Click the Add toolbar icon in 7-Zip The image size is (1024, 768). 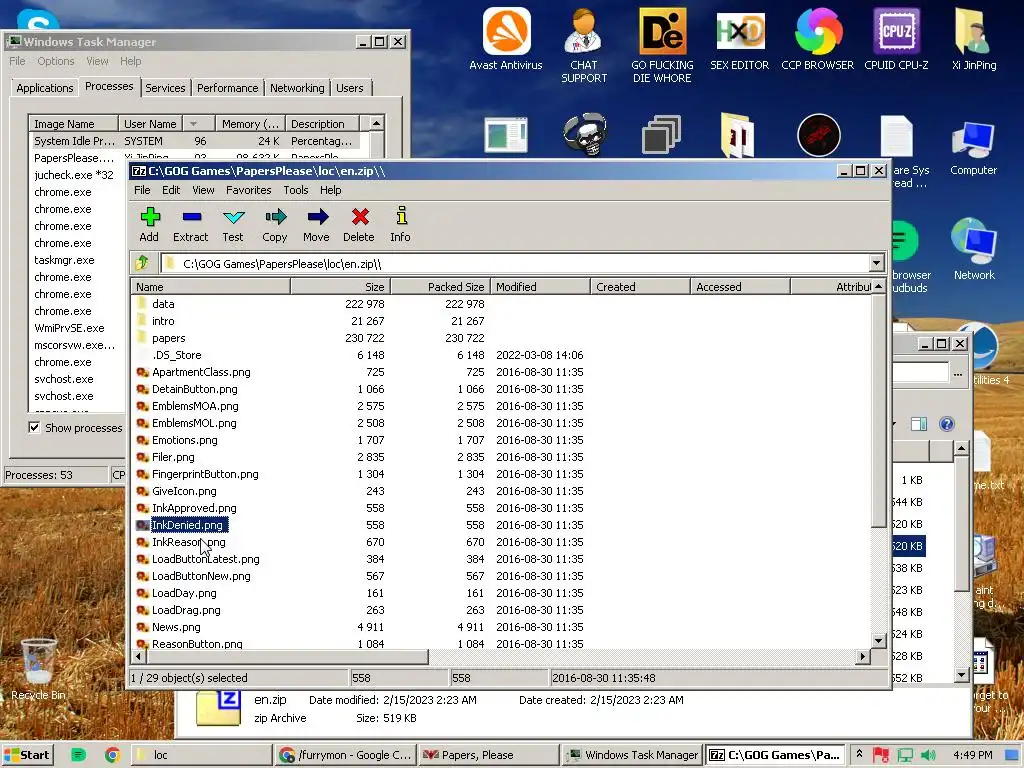150,224
